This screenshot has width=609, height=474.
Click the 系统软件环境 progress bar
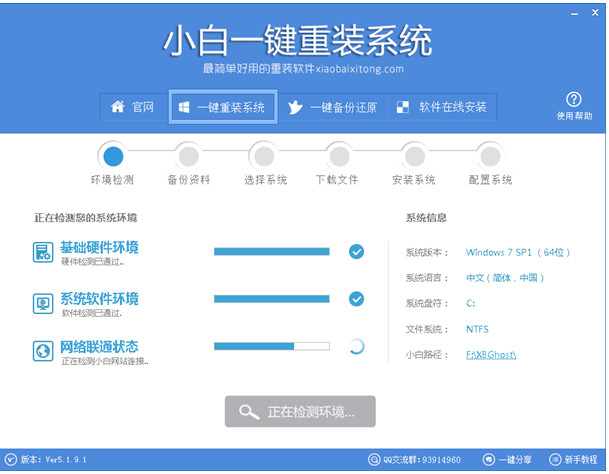coord(271,299)
